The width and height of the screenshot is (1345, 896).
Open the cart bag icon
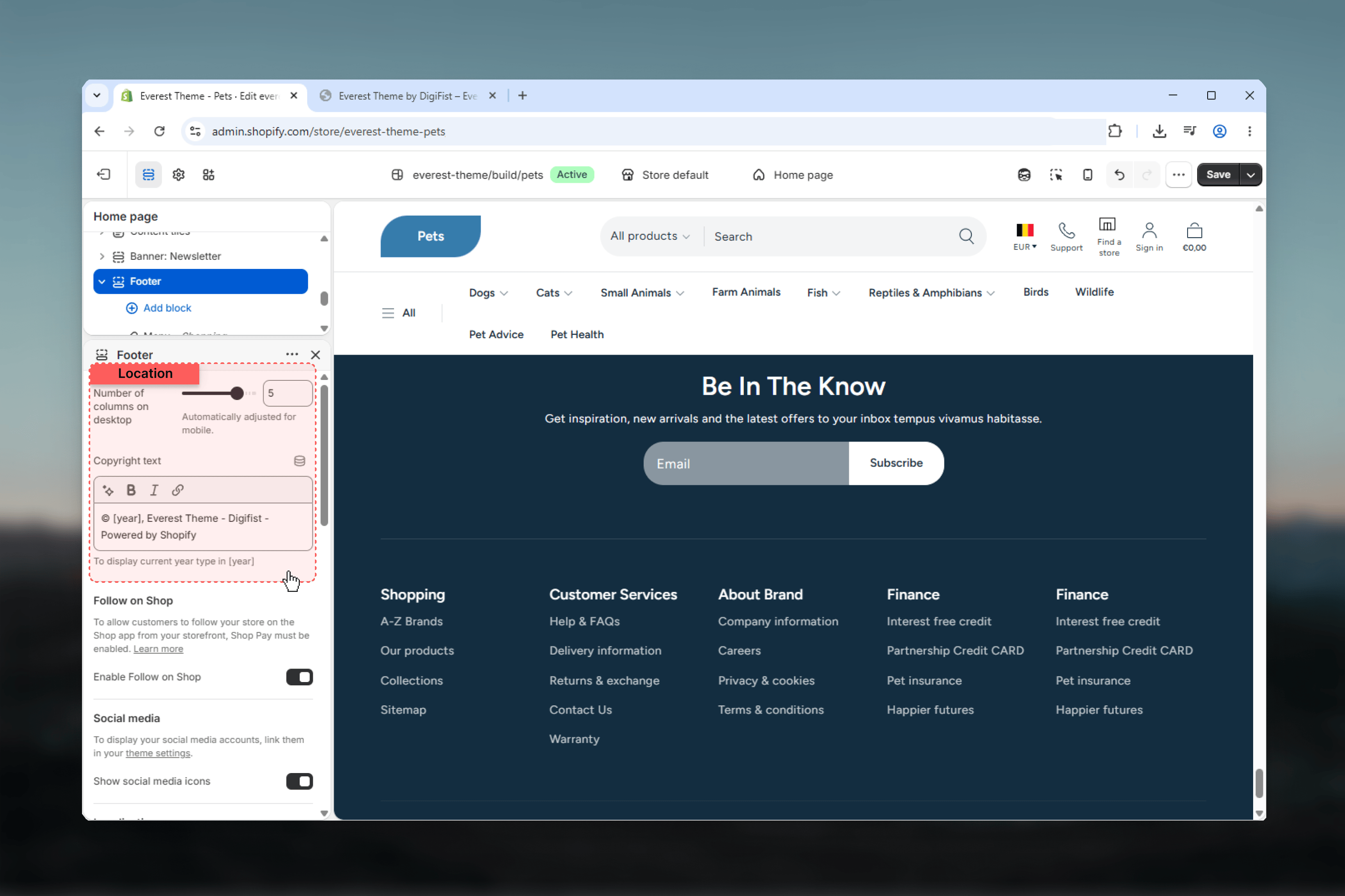point(1195,230)
